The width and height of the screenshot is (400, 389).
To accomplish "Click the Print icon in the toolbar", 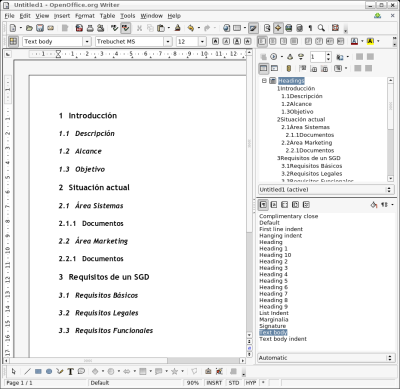I will 90,28.
